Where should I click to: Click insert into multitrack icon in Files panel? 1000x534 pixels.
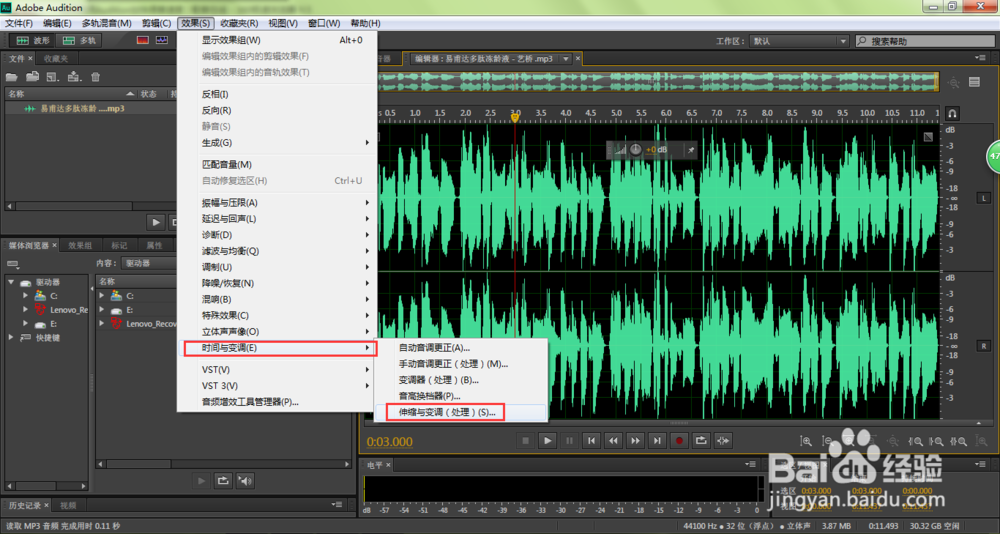[74, 77]
